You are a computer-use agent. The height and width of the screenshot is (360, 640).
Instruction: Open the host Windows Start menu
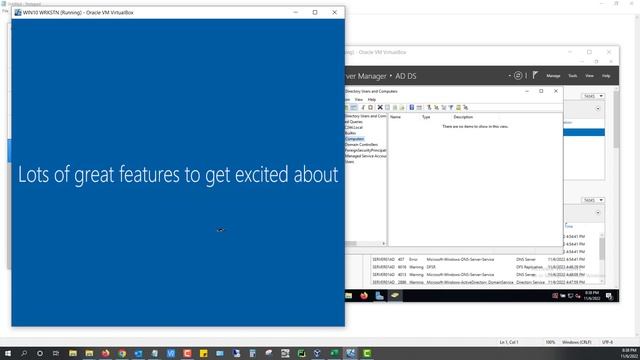click(x=7, y=353)
